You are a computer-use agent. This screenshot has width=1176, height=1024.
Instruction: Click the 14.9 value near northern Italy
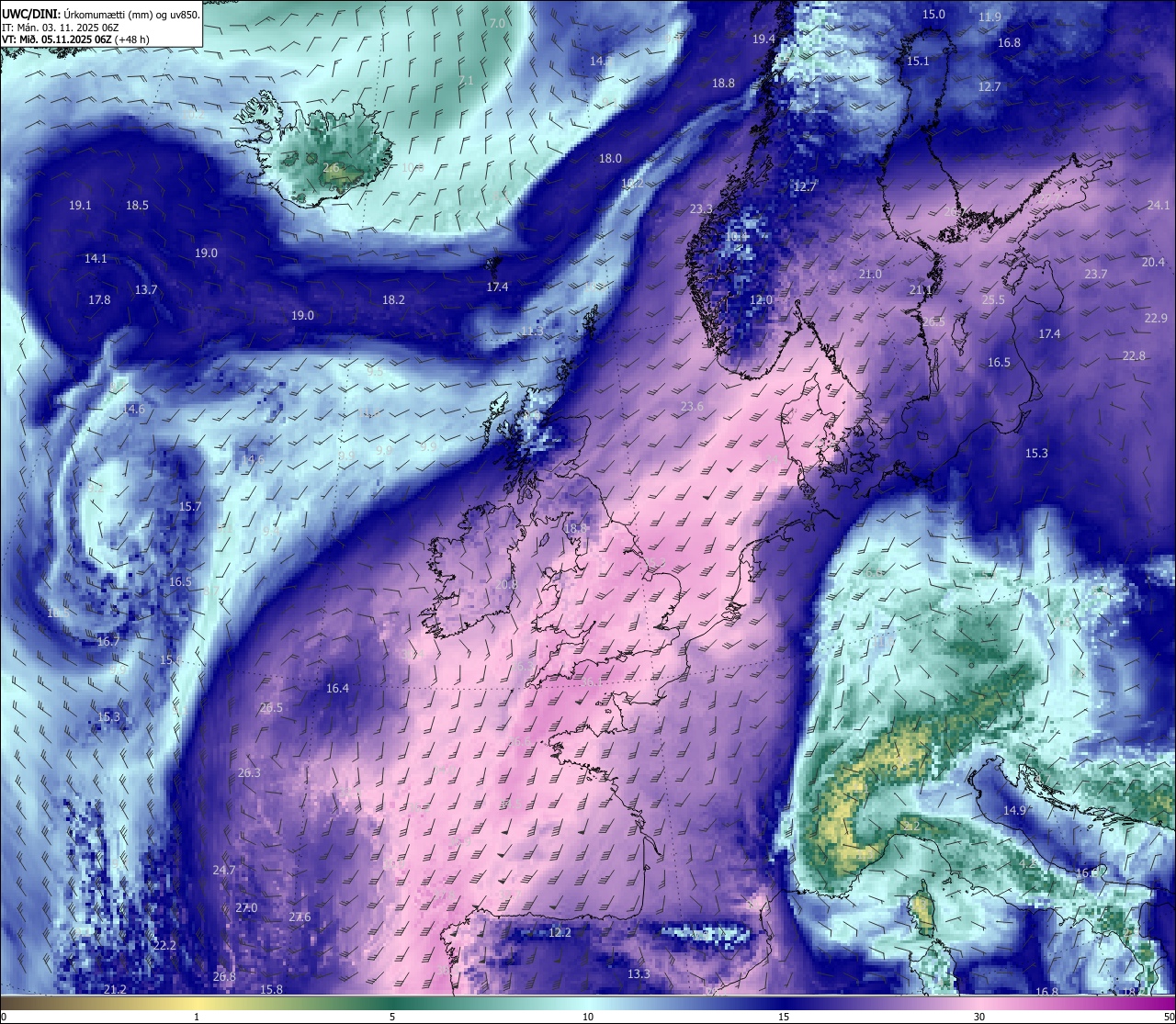tap(1014, 811)
